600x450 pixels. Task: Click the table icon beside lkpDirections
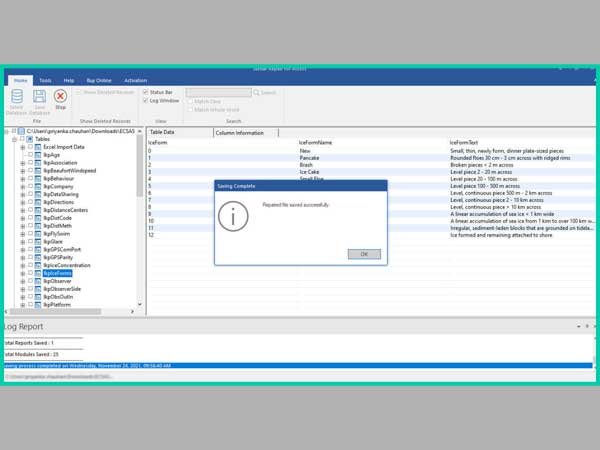click(x=38, y=202)
